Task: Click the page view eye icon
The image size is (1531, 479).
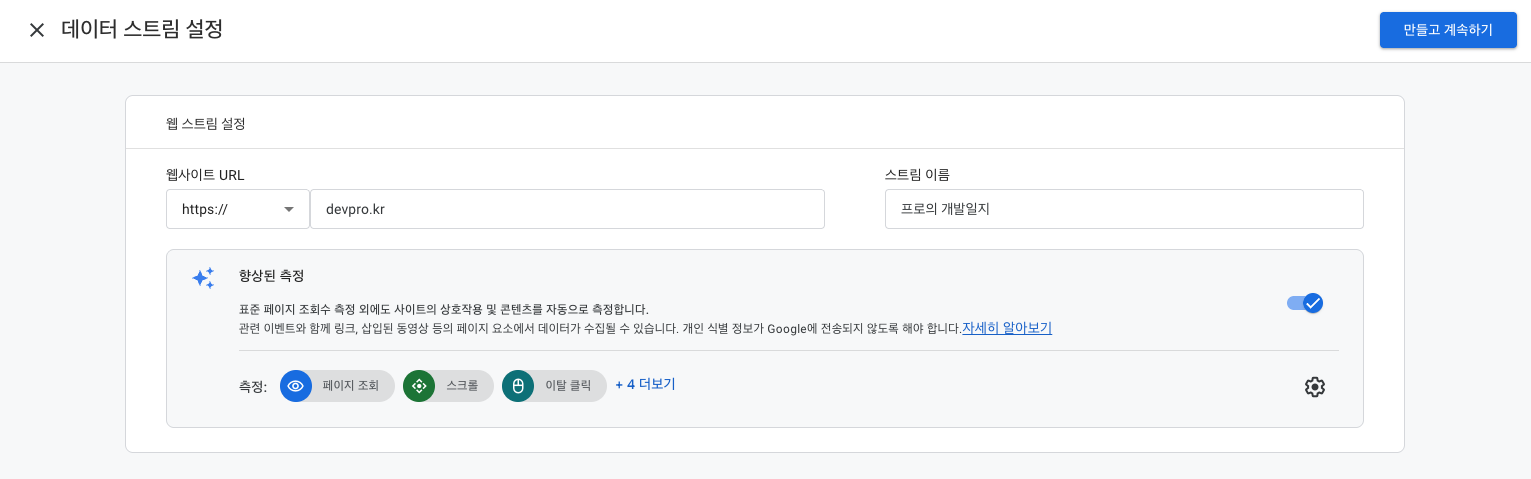Action: point(296,386)
